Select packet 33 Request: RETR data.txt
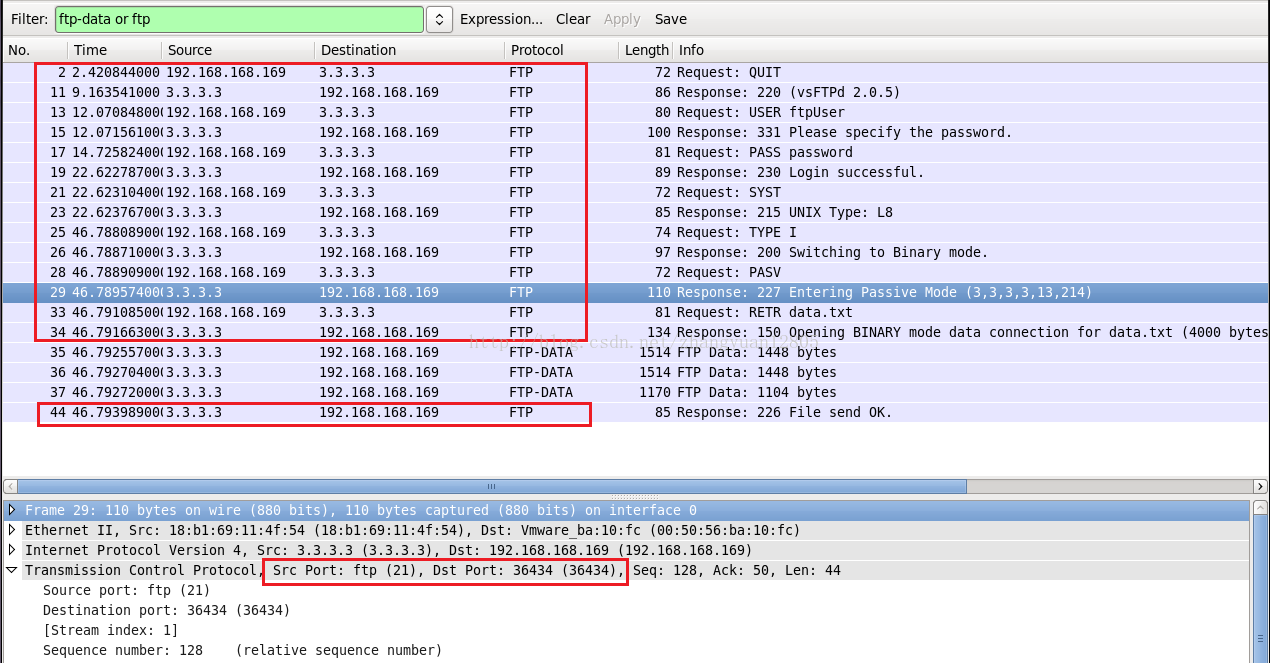The image size is (1270, 663). 635,312
